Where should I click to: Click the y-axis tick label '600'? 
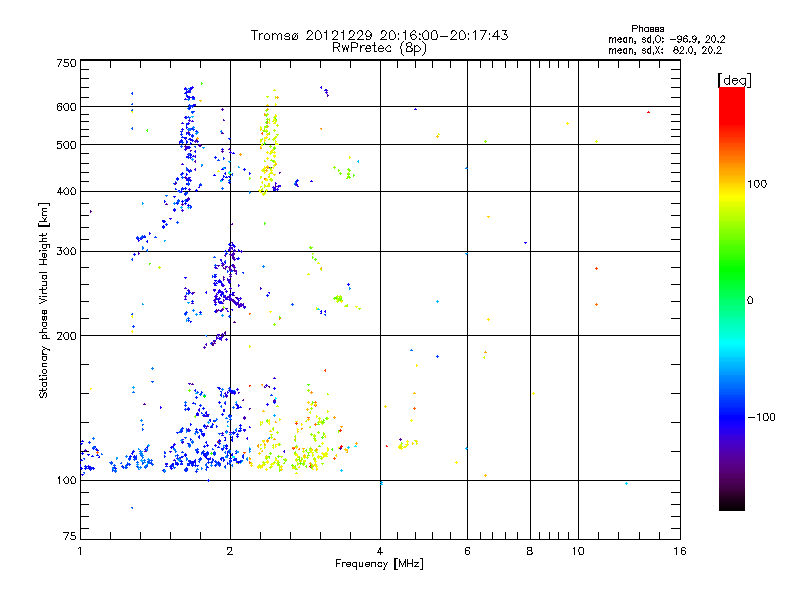coord(66,107)
